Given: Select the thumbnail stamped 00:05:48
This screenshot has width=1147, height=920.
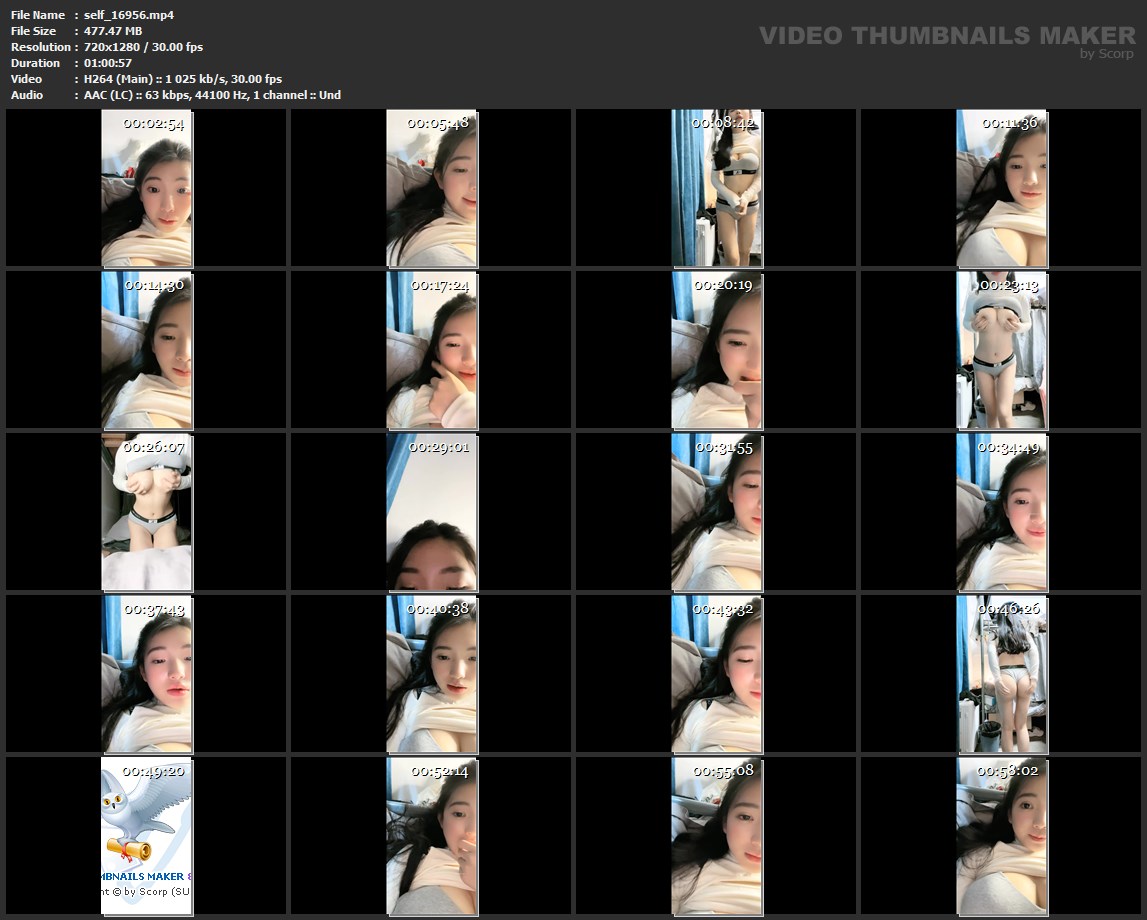Looking at the screenshot, I should point(431,188).
